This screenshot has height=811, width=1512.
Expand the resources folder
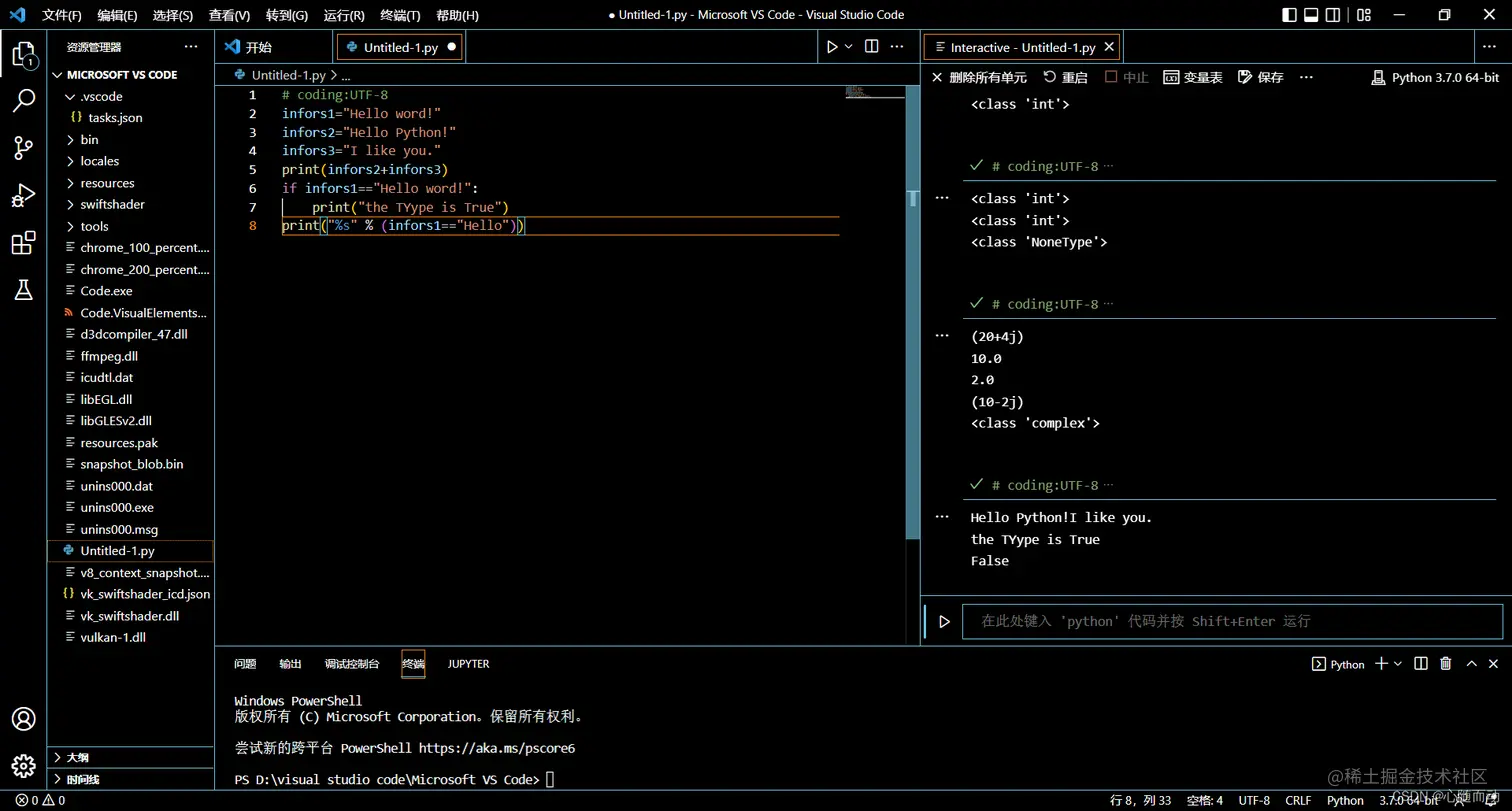(107, 183)
